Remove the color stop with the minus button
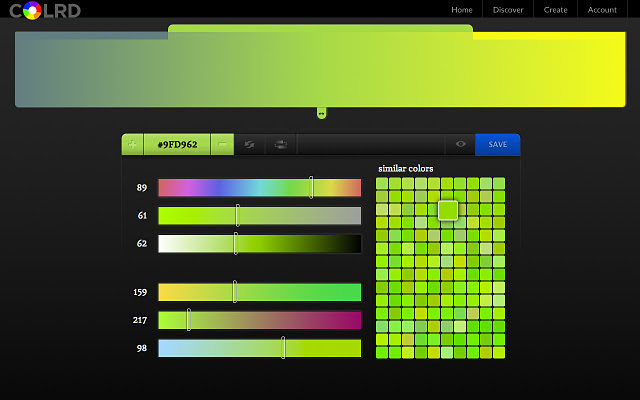 tap(222, 144)
